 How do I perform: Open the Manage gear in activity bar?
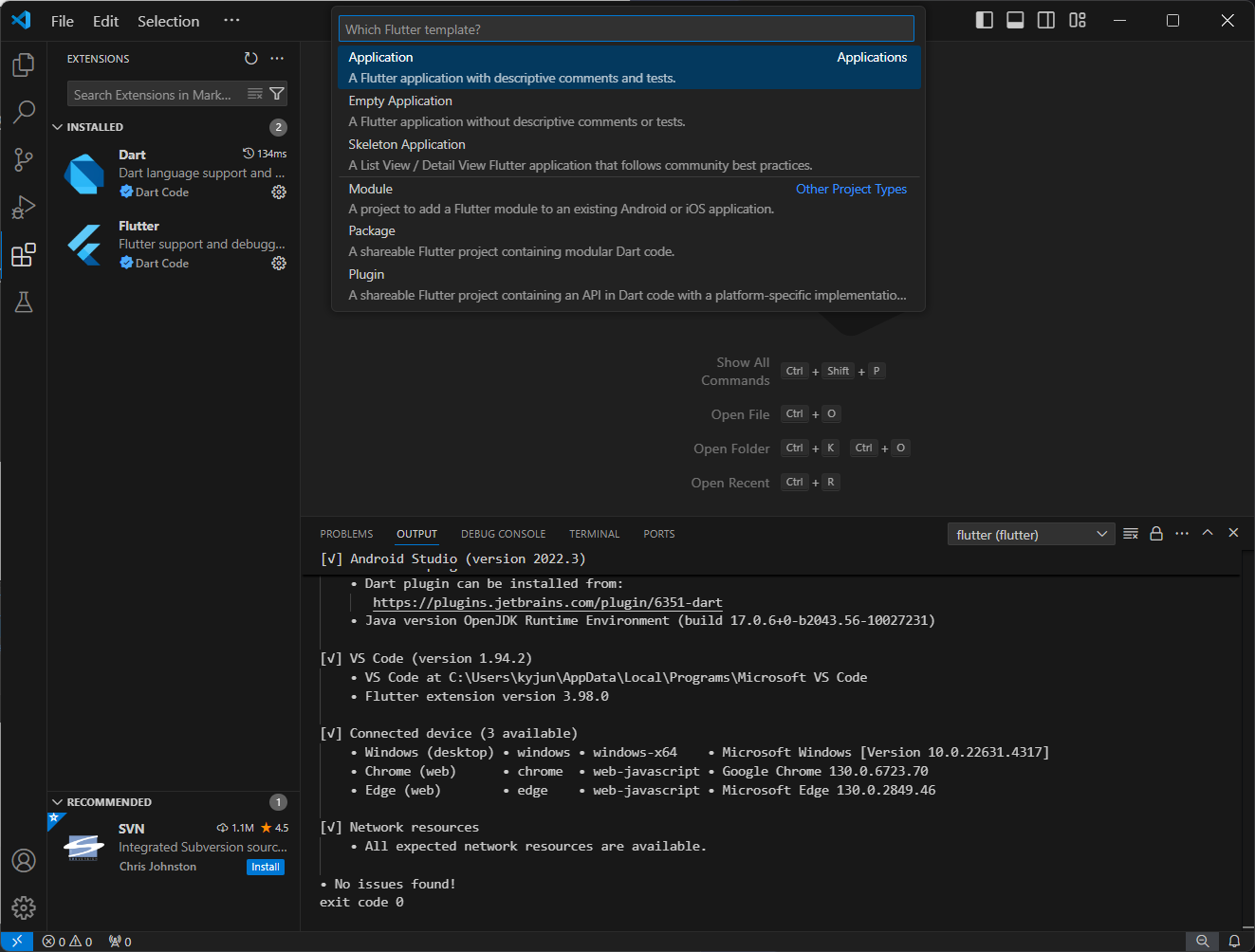point(24,907)
